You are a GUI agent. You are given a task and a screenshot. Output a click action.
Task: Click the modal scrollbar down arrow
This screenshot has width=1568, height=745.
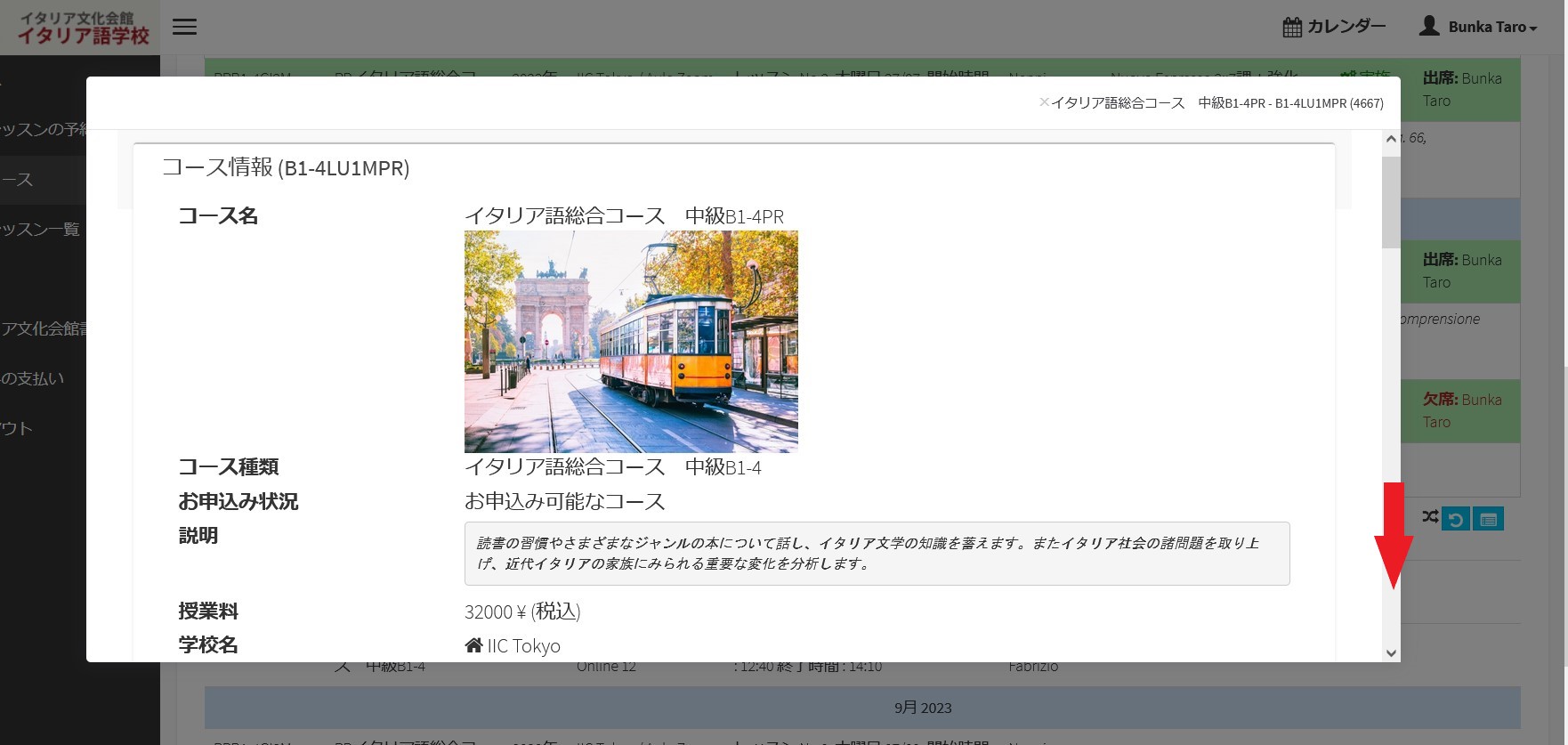(x=1391, y=652)
